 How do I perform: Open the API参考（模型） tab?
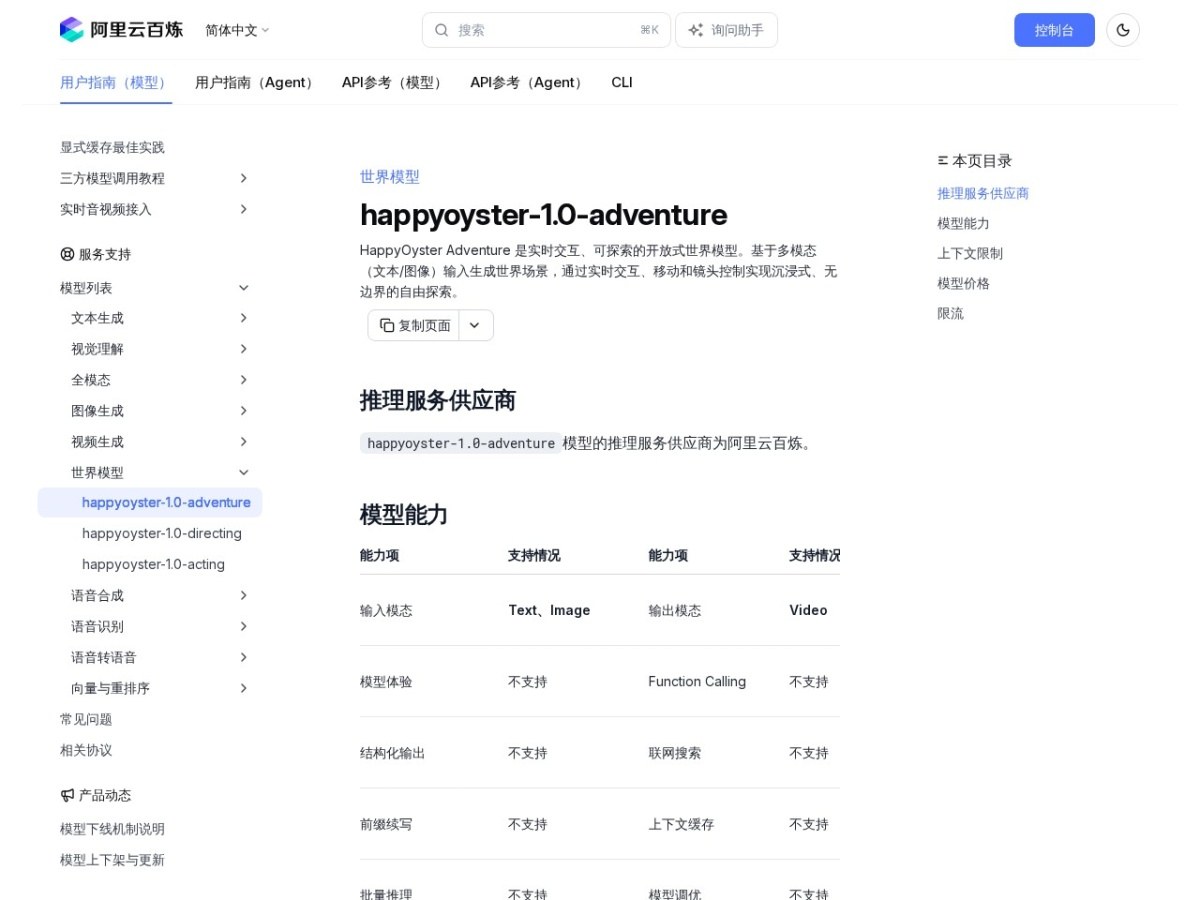pyautogui.click(x=394, y=82)
